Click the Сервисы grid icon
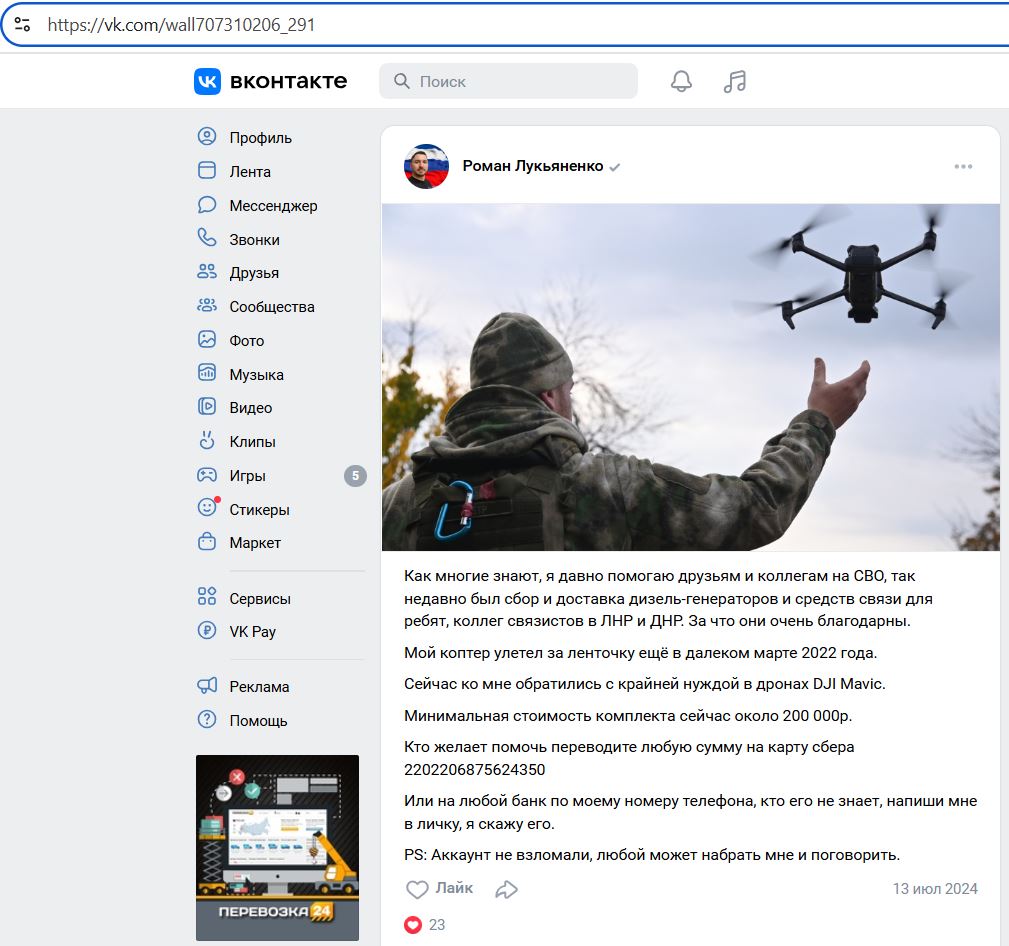The width and height of the screenshot is (1009, 946). (x=207, y=597)
